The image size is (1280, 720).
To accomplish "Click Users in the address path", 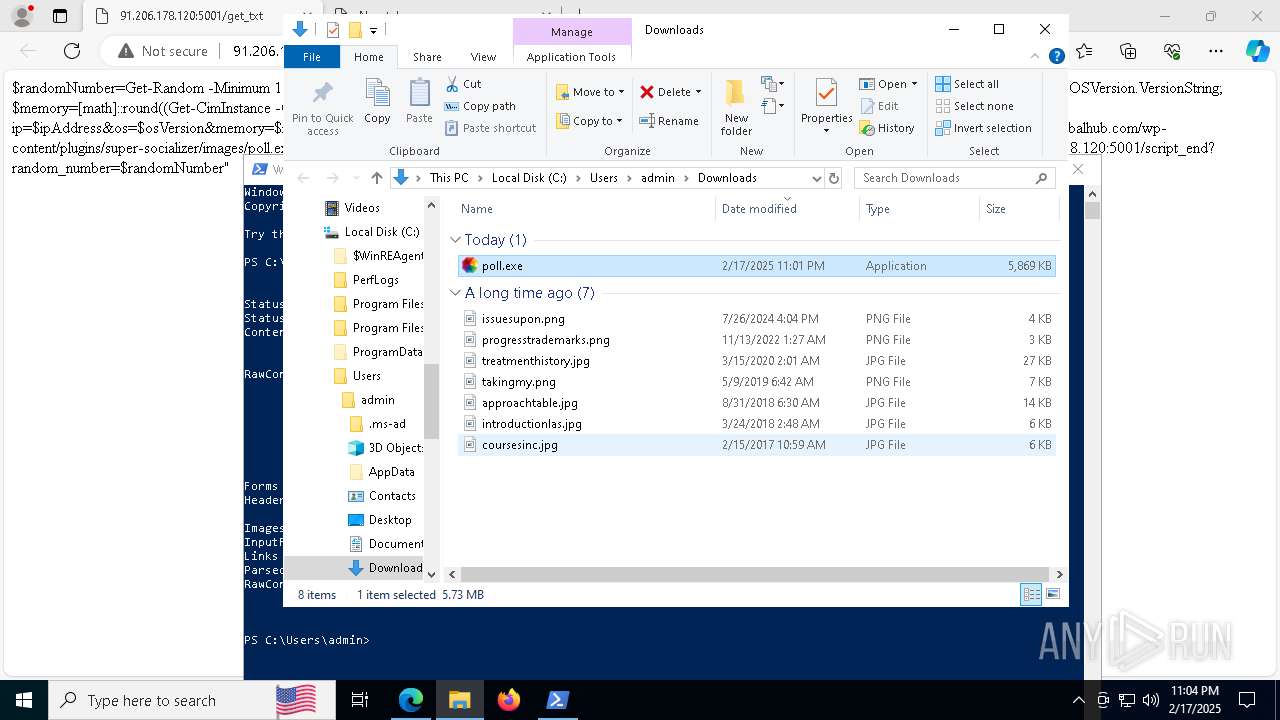I will (603, 178).
